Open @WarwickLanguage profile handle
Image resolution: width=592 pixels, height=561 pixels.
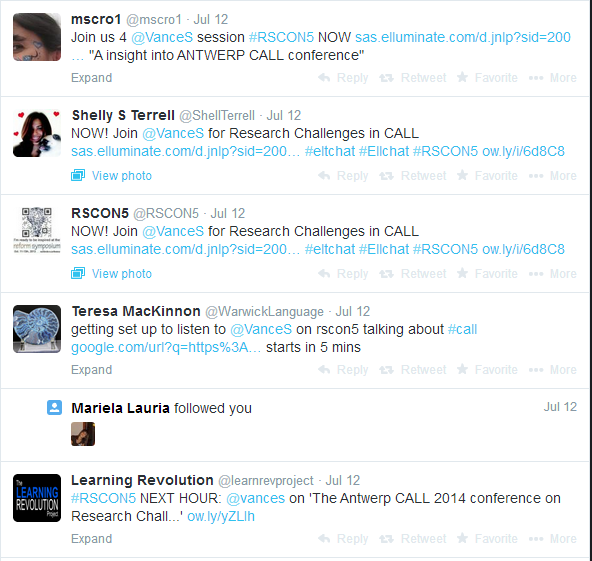tap(264, 311)
